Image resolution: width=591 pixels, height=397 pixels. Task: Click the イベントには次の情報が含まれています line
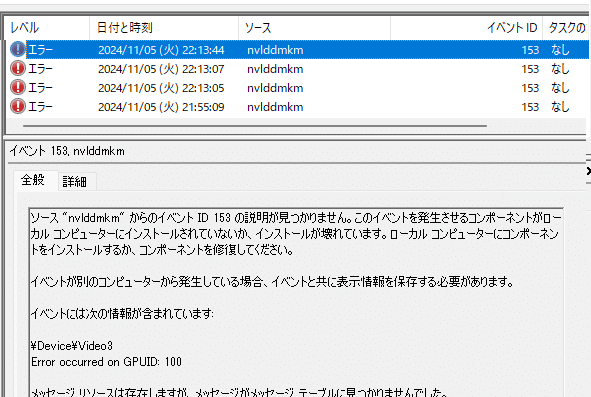point(122,314)
